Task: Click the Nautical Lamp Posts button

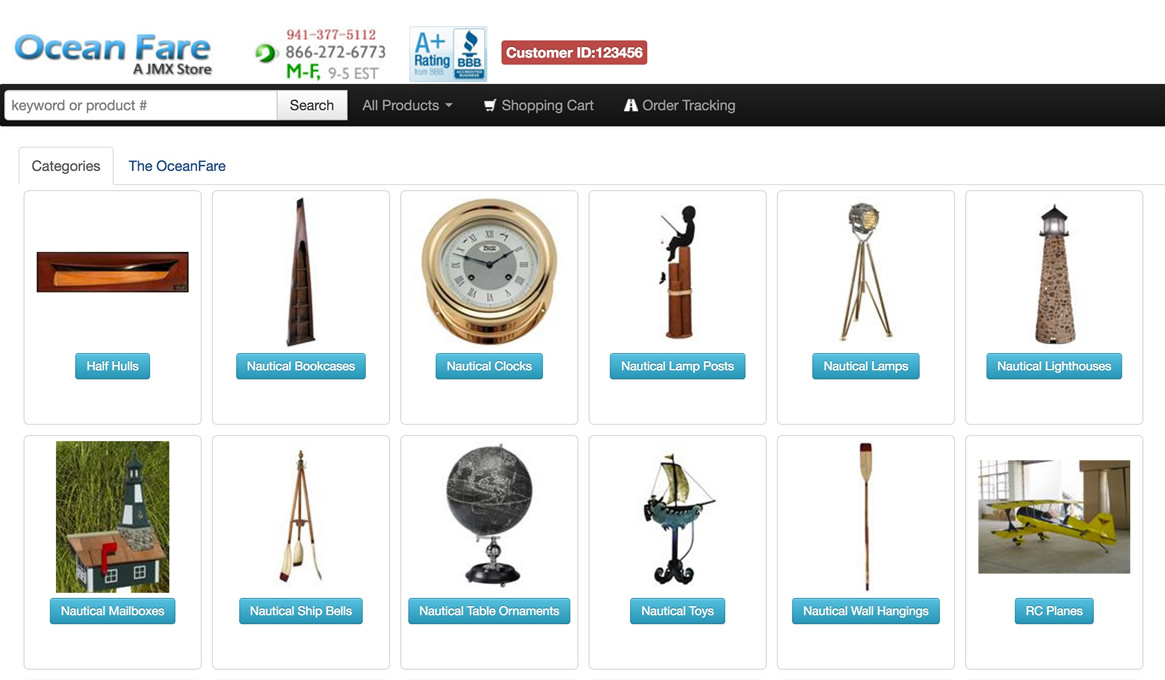Action: pos(678,366)
